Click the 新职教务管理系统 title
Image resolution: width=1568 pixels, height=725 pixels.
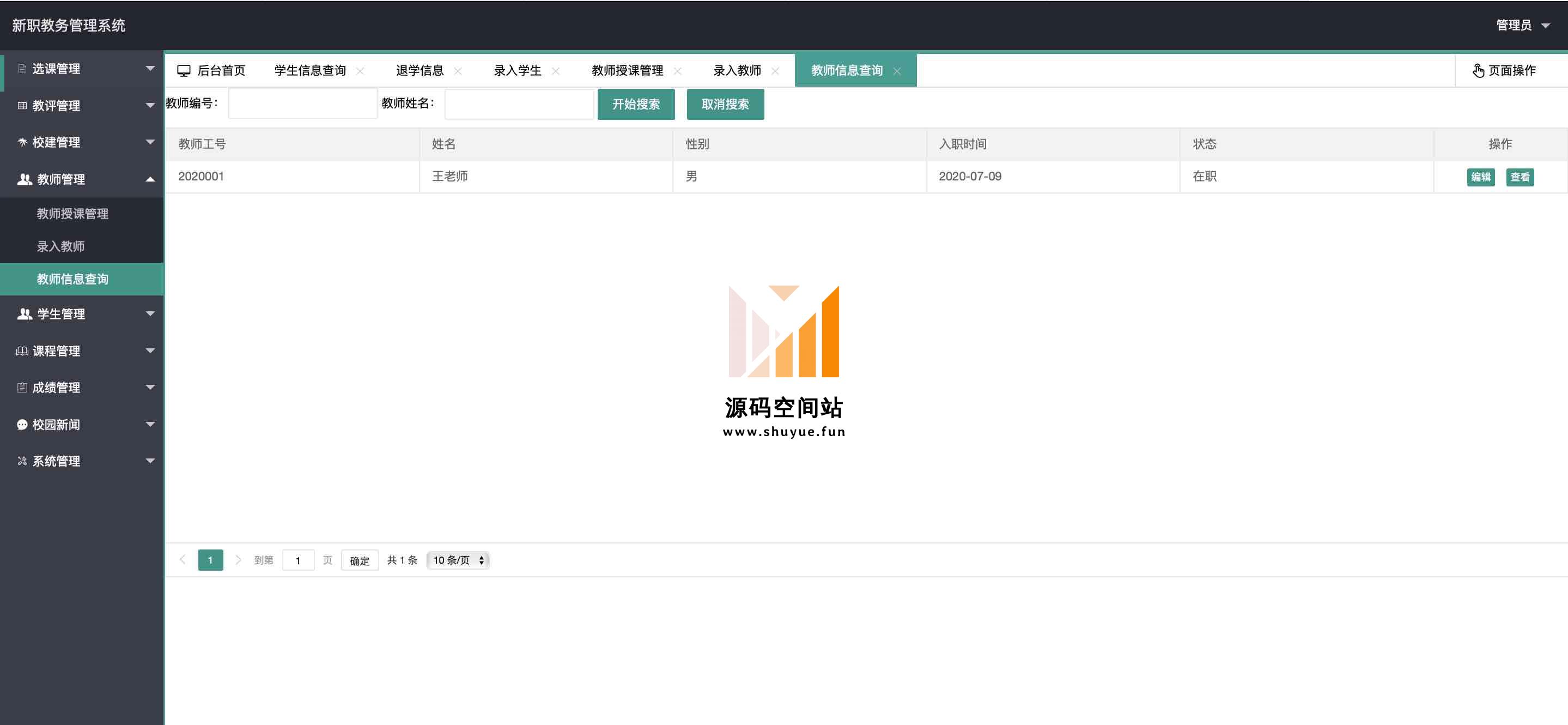(69, 26)
